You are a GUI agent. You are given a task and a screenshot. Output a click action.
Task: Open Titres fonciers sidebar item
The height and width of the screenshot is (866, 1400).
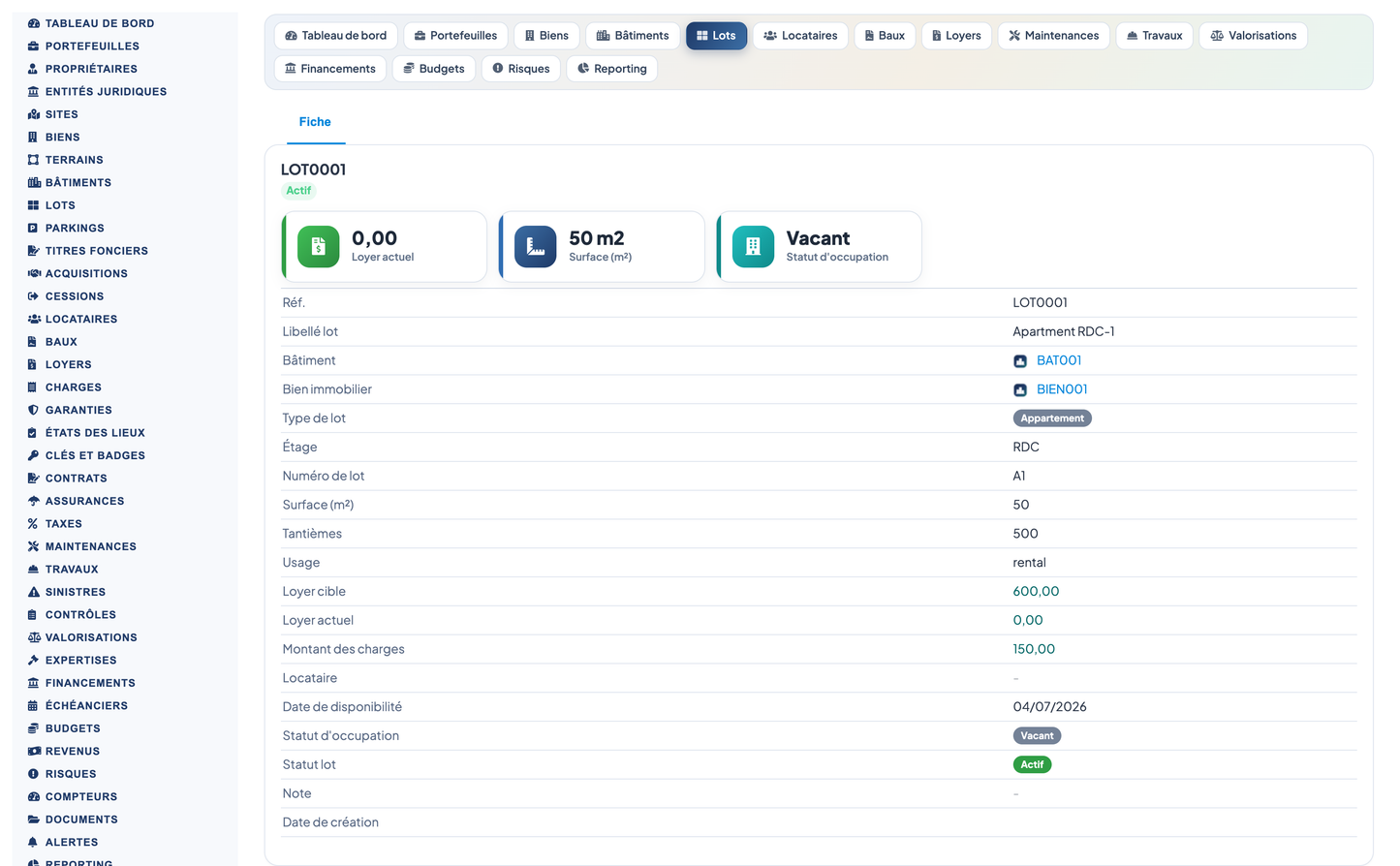[x=88, y=251]
